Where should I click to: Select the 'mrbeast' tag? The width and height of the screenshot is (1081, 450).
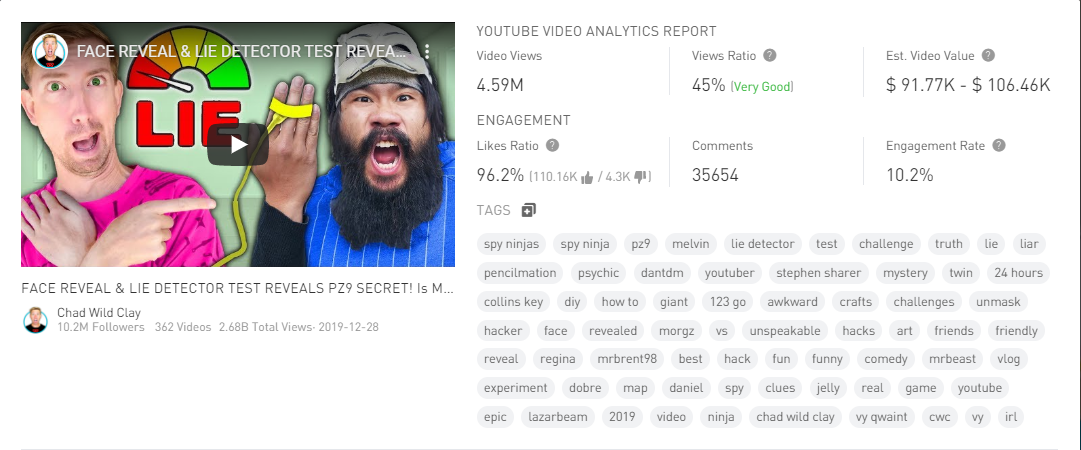pyautogui.click(x=952, y=358)
